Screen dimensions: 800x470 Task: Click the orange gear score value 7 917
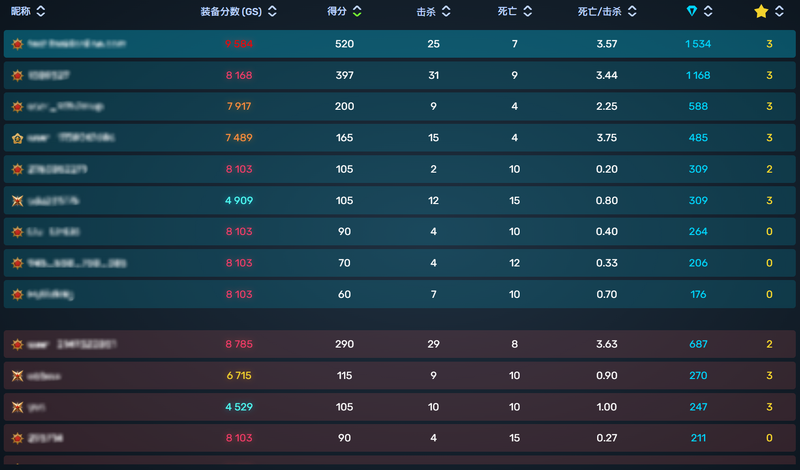click(x=239, y=107)
